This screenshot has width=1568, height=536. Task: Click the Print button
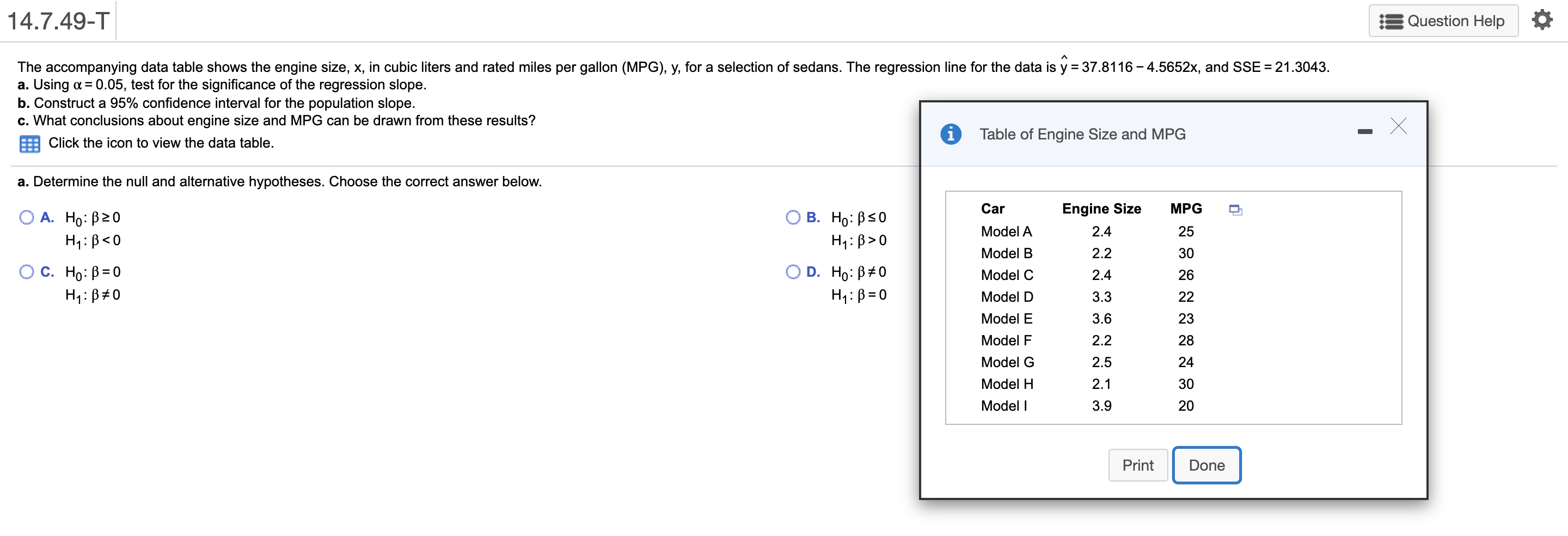point(1138,465)
